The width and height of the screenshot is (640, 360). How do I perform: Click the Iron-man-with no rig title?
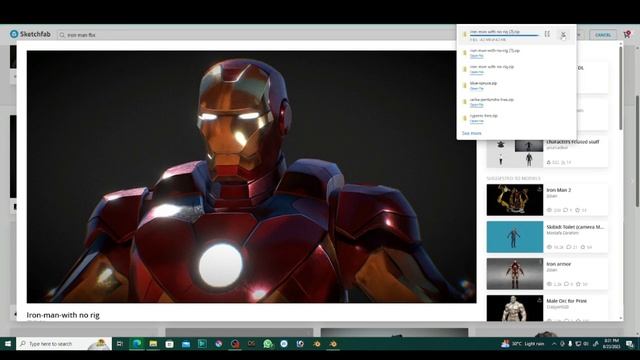tap(63, 315)
